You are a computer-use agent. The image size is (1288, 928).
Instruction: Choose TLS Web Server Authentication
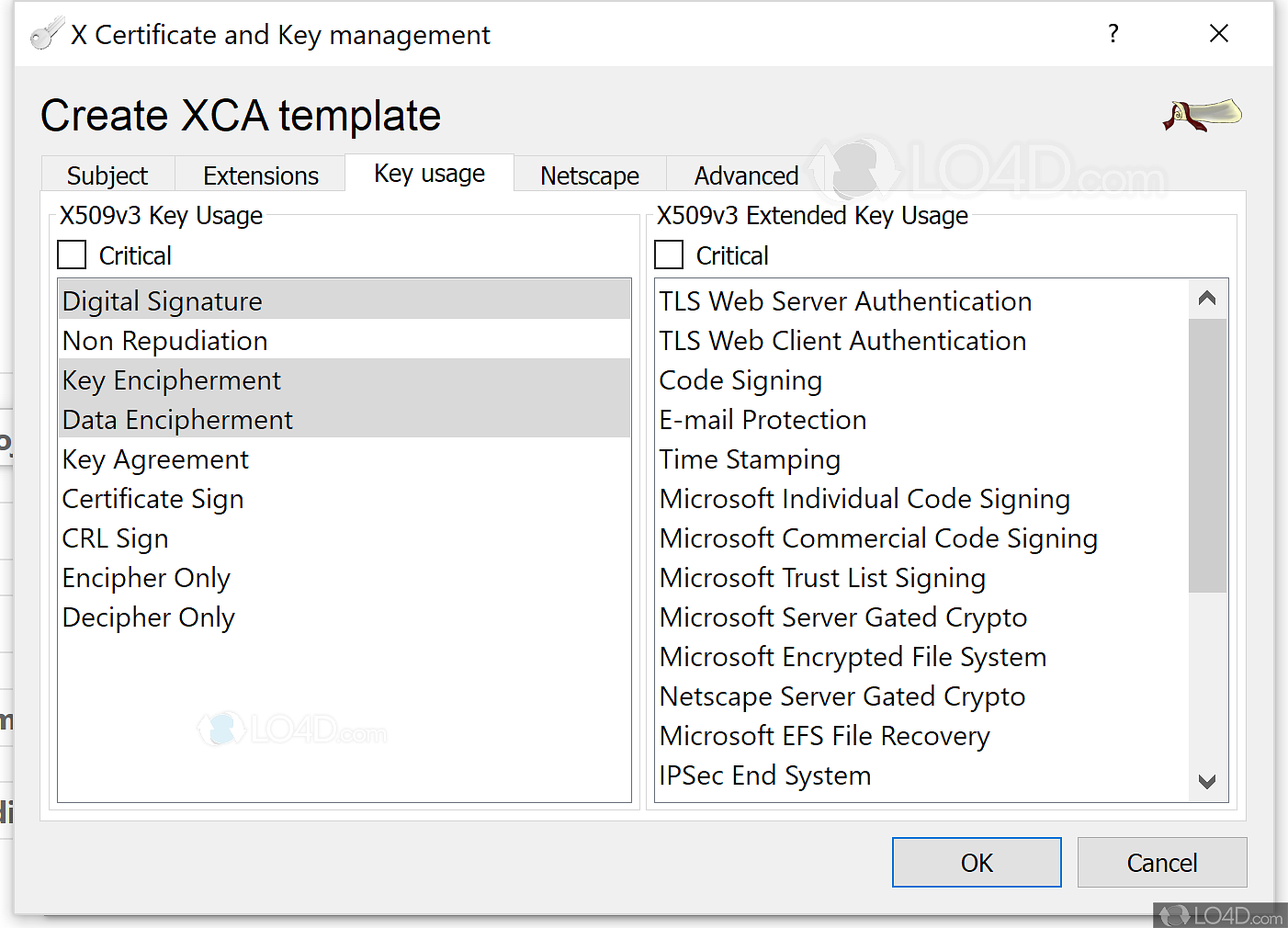[x=844, y=300]
